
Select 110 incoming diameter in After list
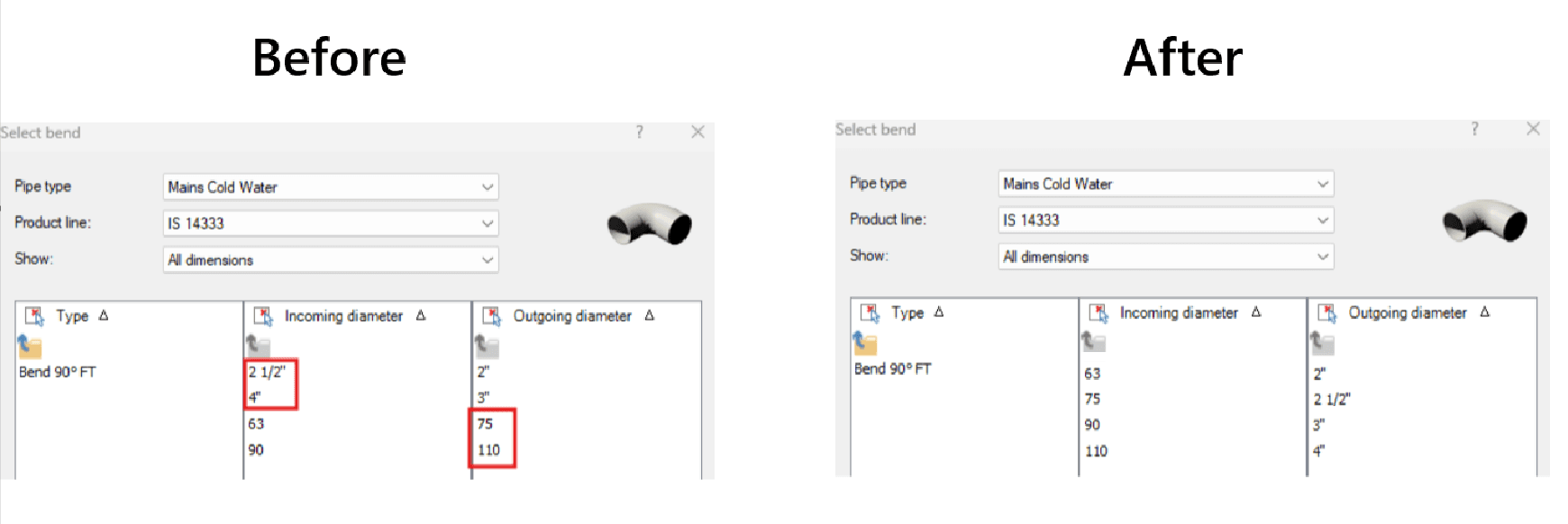tap(1096, 451)
